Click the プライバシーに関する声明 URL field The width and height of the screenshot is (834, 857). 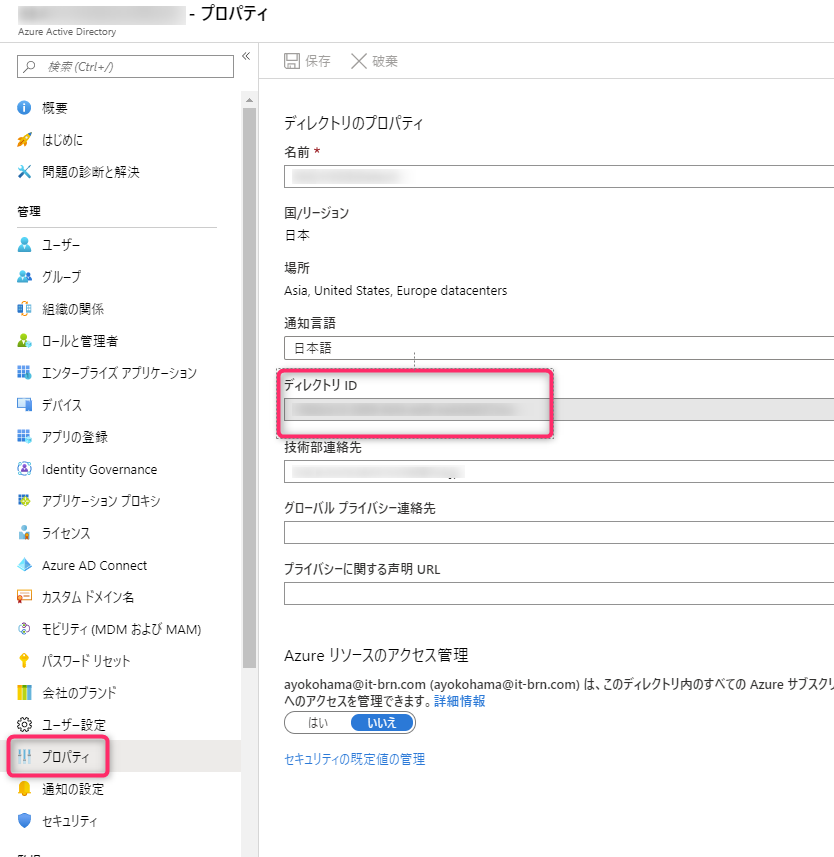(x=559, y=594)
